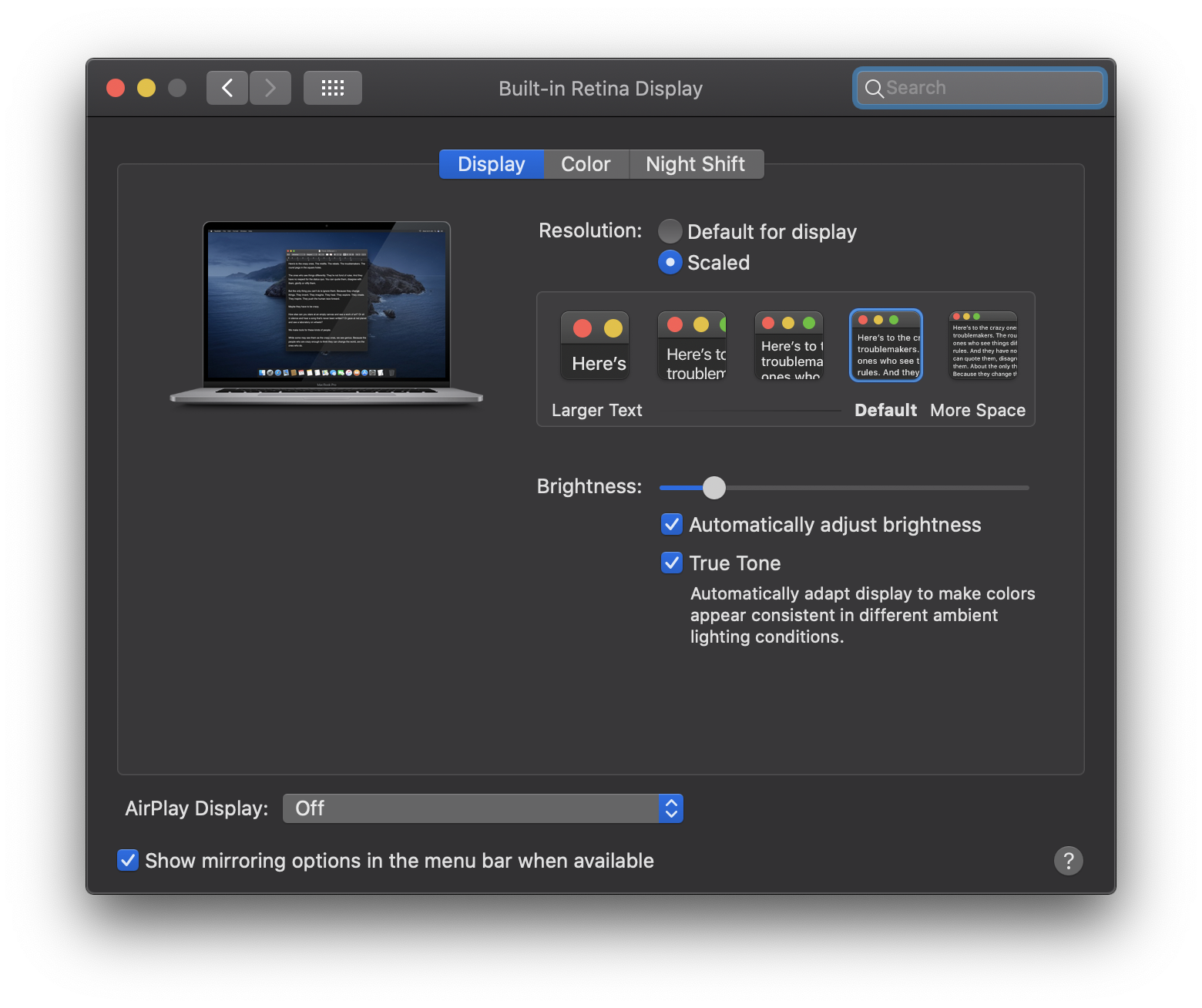Click the Brightness slider knob

point(714,487)
